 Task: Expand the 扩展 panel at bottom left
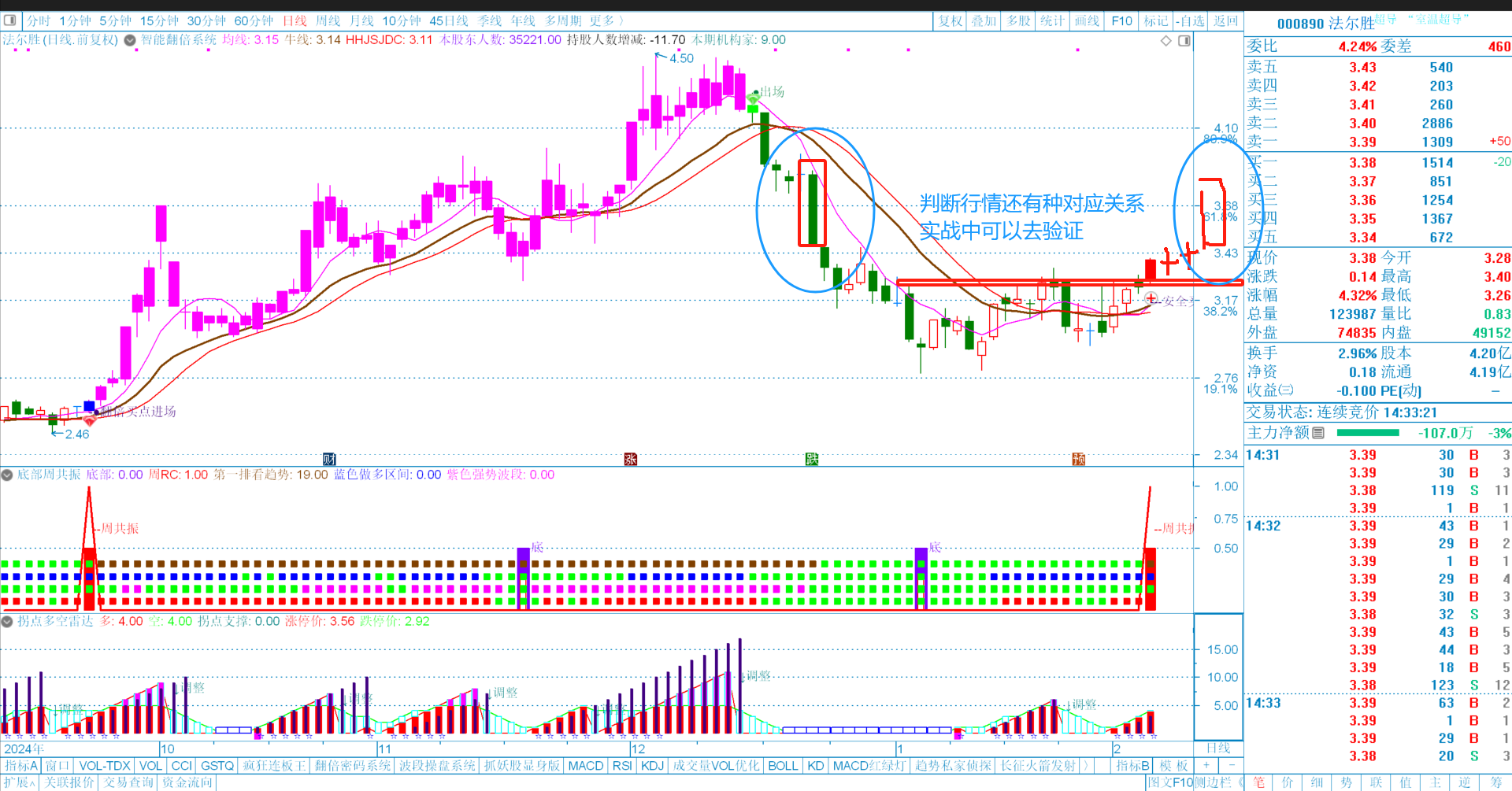[x=19, y=782]
